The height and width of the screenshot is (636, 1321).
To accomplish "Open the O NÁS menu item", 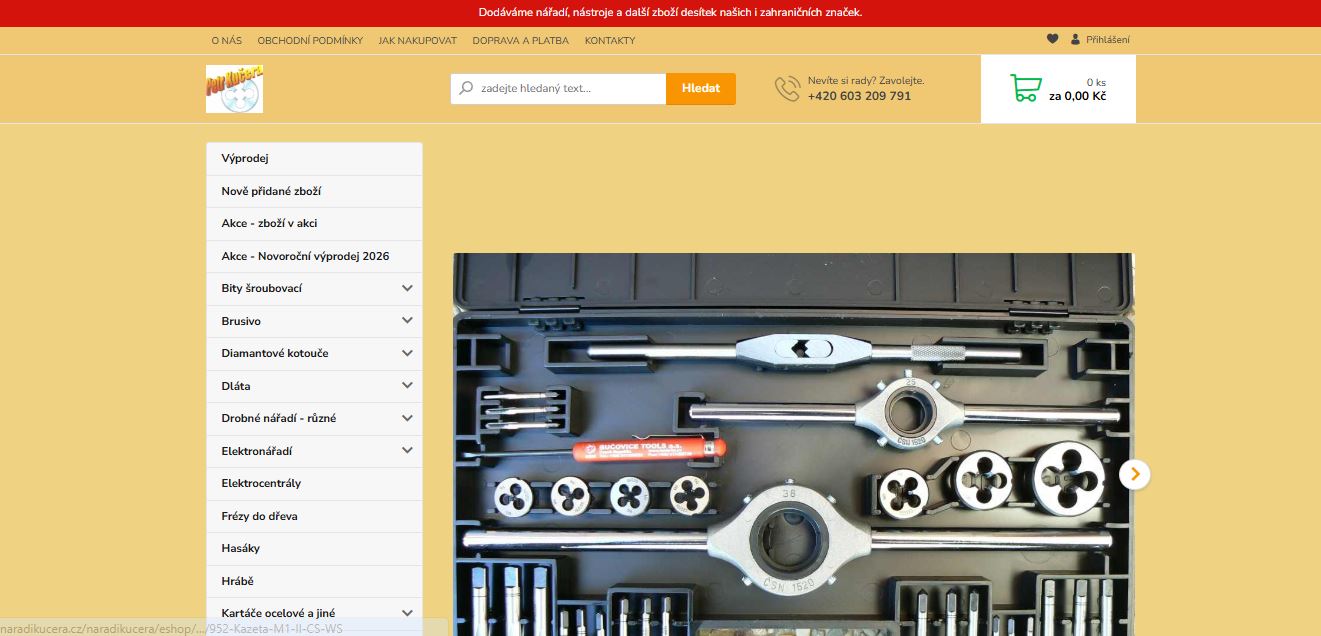I will point(226,41).
